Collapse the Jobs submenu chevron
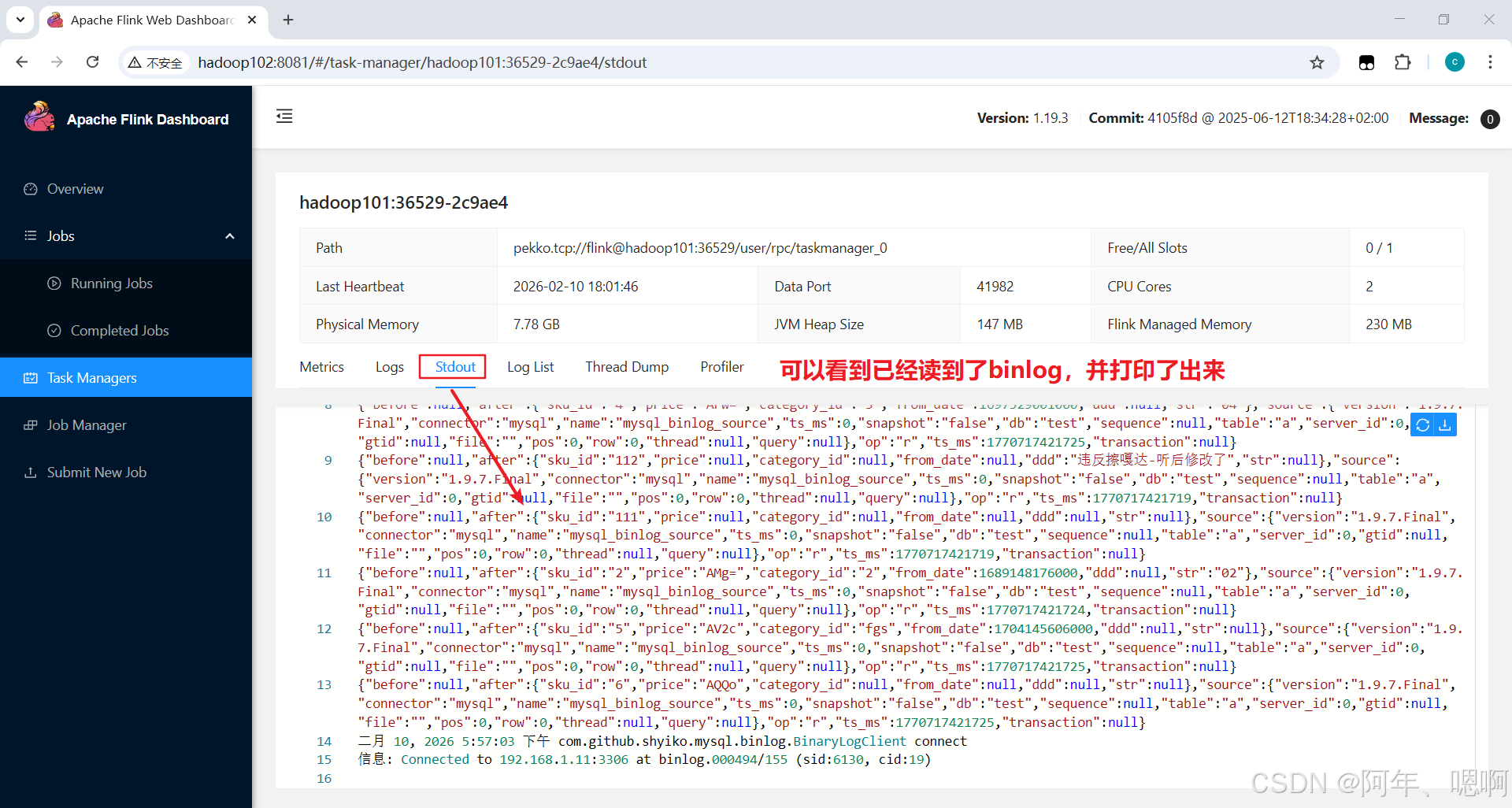This screenshot has width=1512, height=808. click(230, 236)
